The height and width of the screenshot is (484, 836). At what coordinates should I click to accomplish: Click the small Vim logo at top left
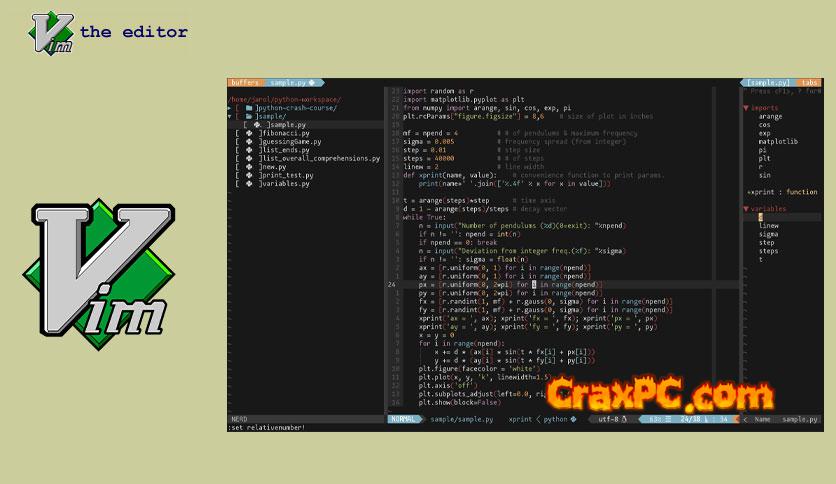pos(50,32)
